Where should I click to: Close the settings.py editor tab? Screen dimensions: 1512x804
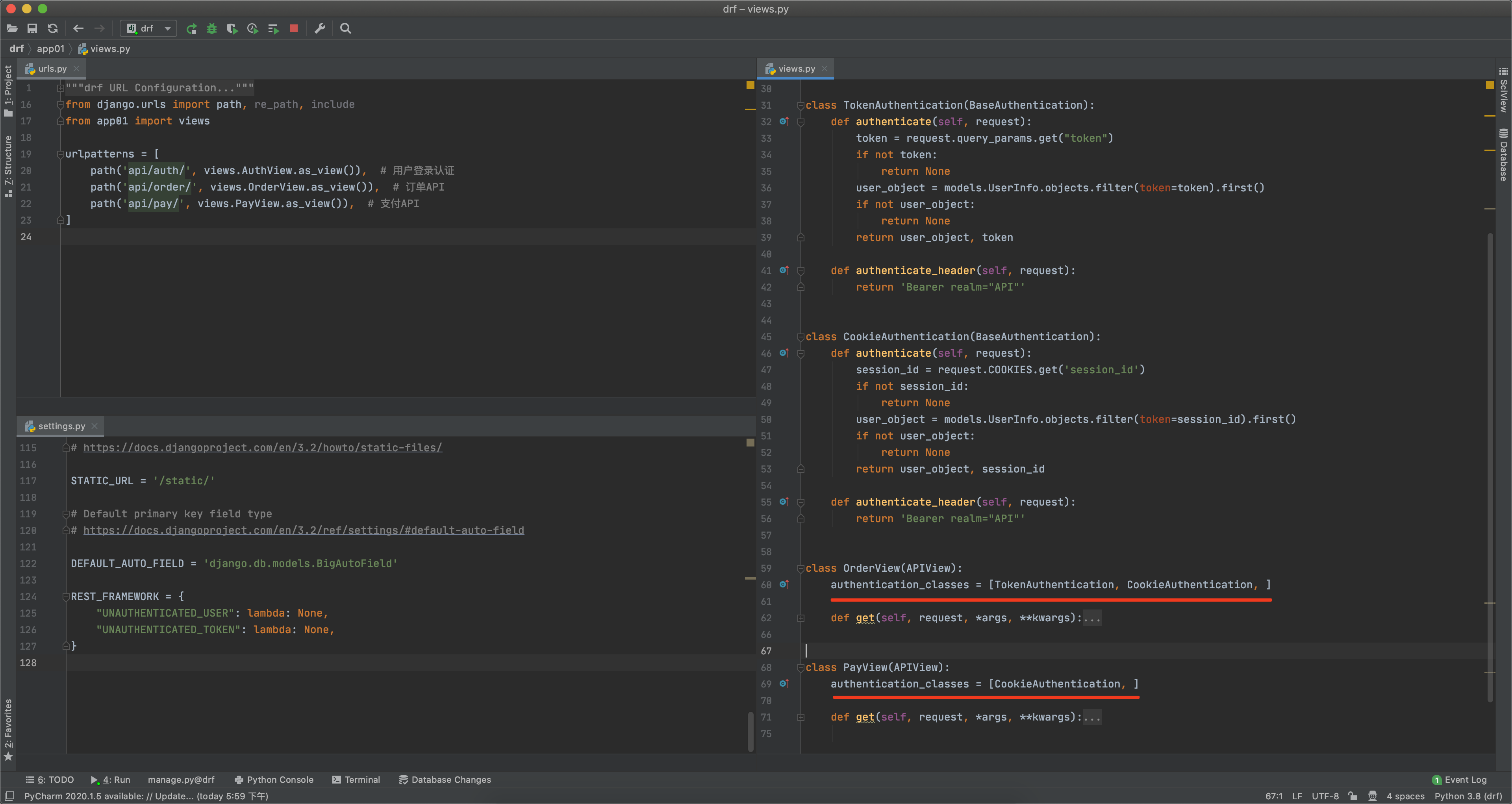point(94,426)
